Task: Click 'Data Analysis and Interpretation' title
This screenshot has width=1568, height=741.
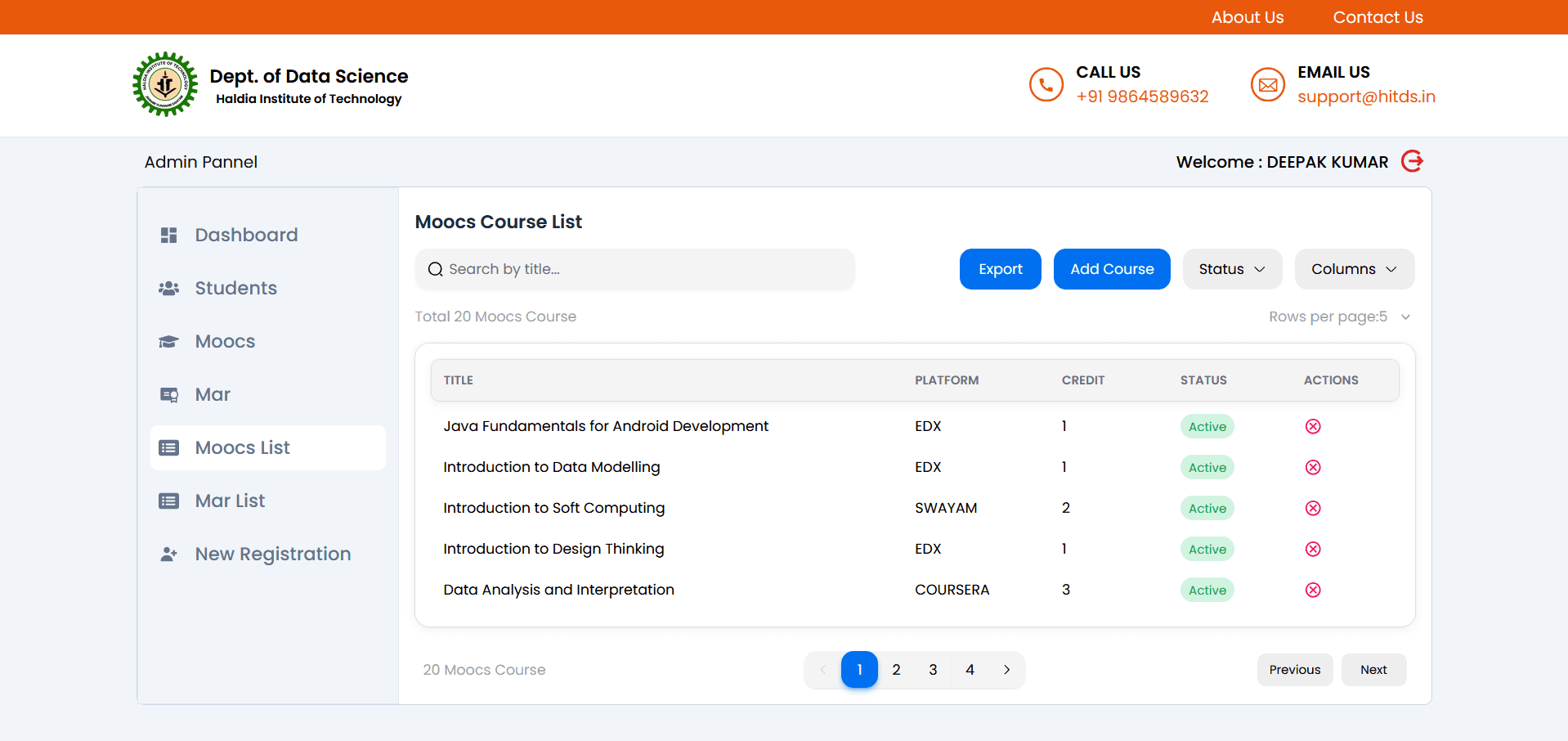Action: [x=558, y=590]
